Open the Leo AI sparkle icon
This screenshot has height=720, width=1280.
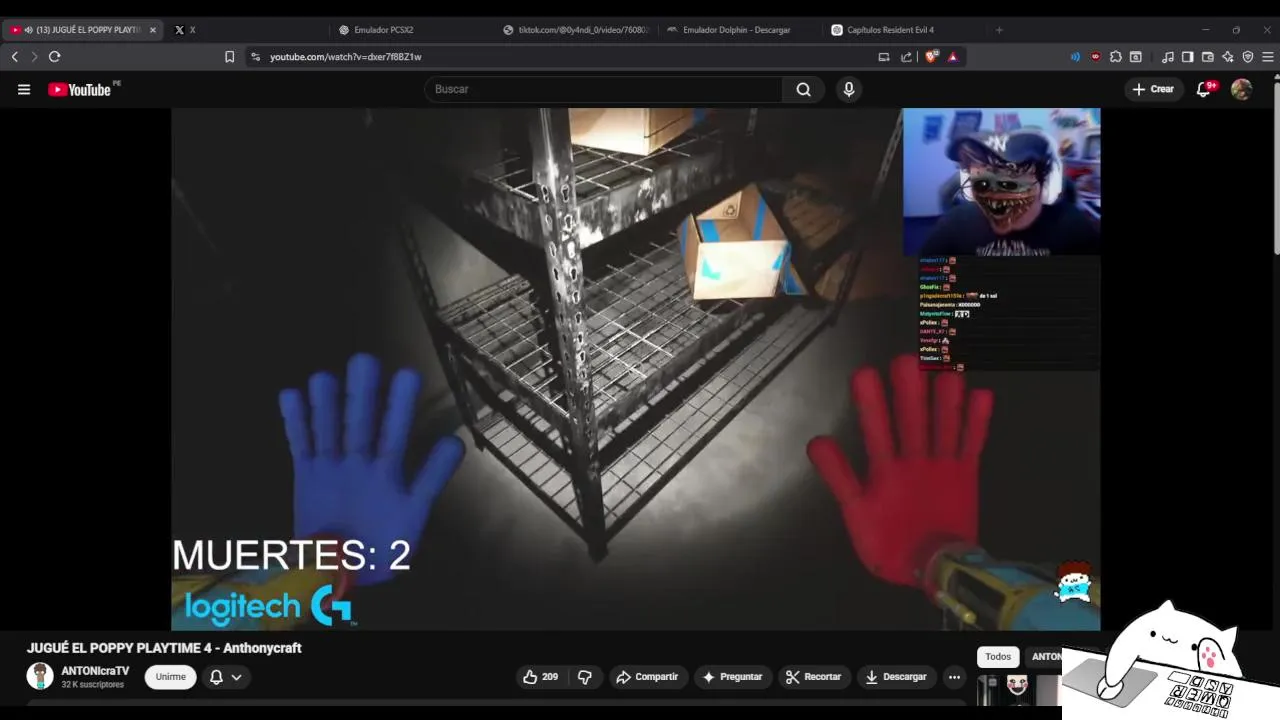click(x=1228, y=57)
